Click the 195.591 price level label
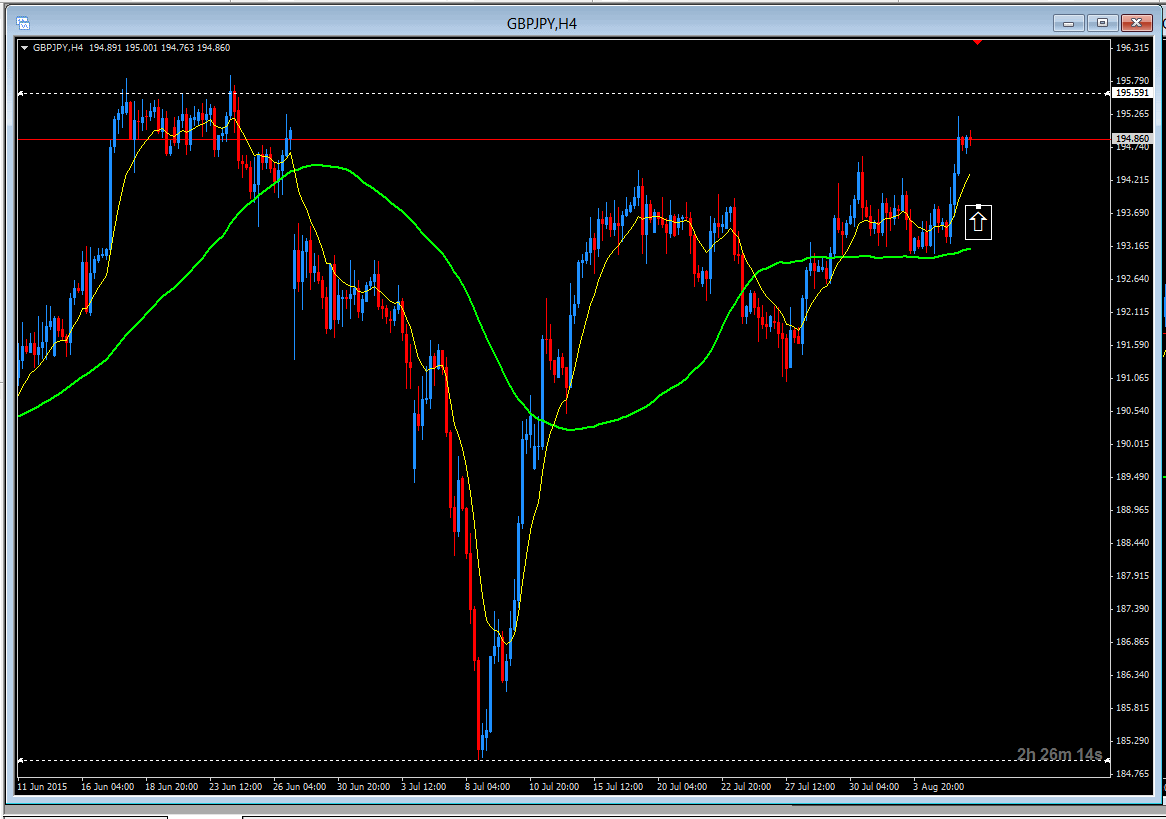Screen dimensions: 1166x819 pos(1132,93)
